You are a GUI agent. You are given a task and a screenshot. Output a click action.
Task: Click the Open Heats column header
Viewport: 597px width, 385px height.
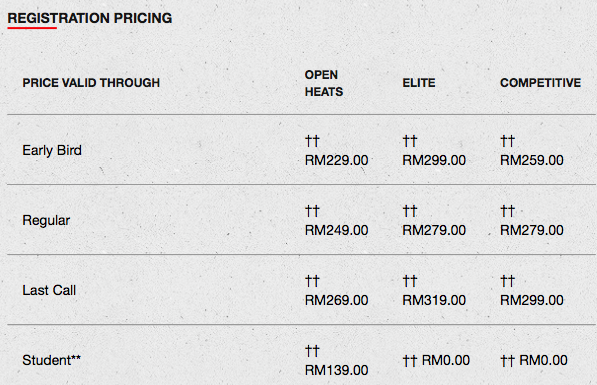324,83
